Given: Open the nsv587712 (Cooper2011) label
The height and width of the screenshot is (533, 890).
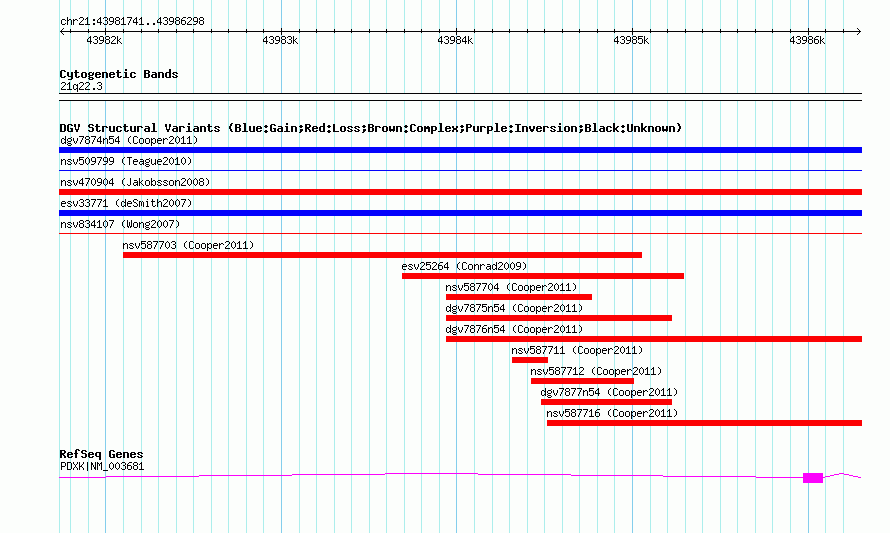Looking at the screenshot, I should click(596, 371).
